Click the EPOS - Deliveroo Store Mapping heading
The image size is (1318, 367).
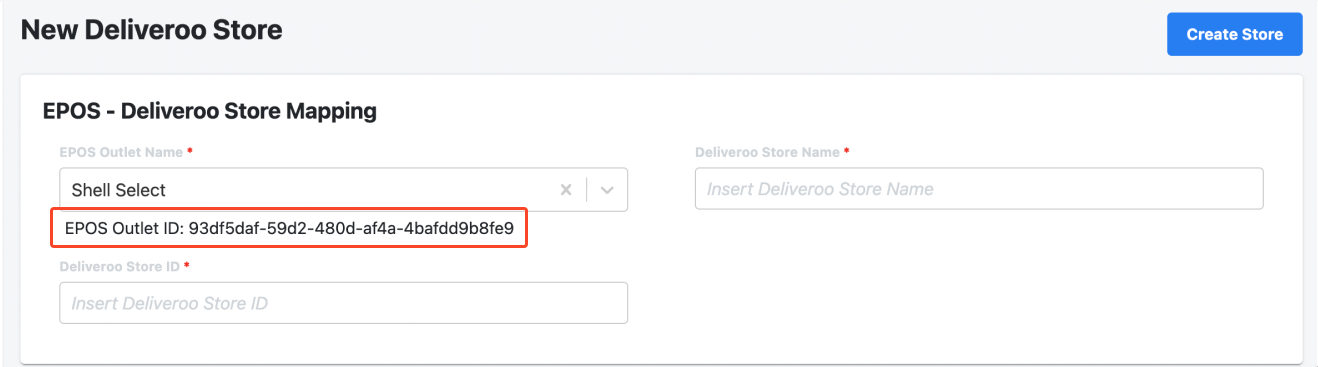click(x=210, y=111)
